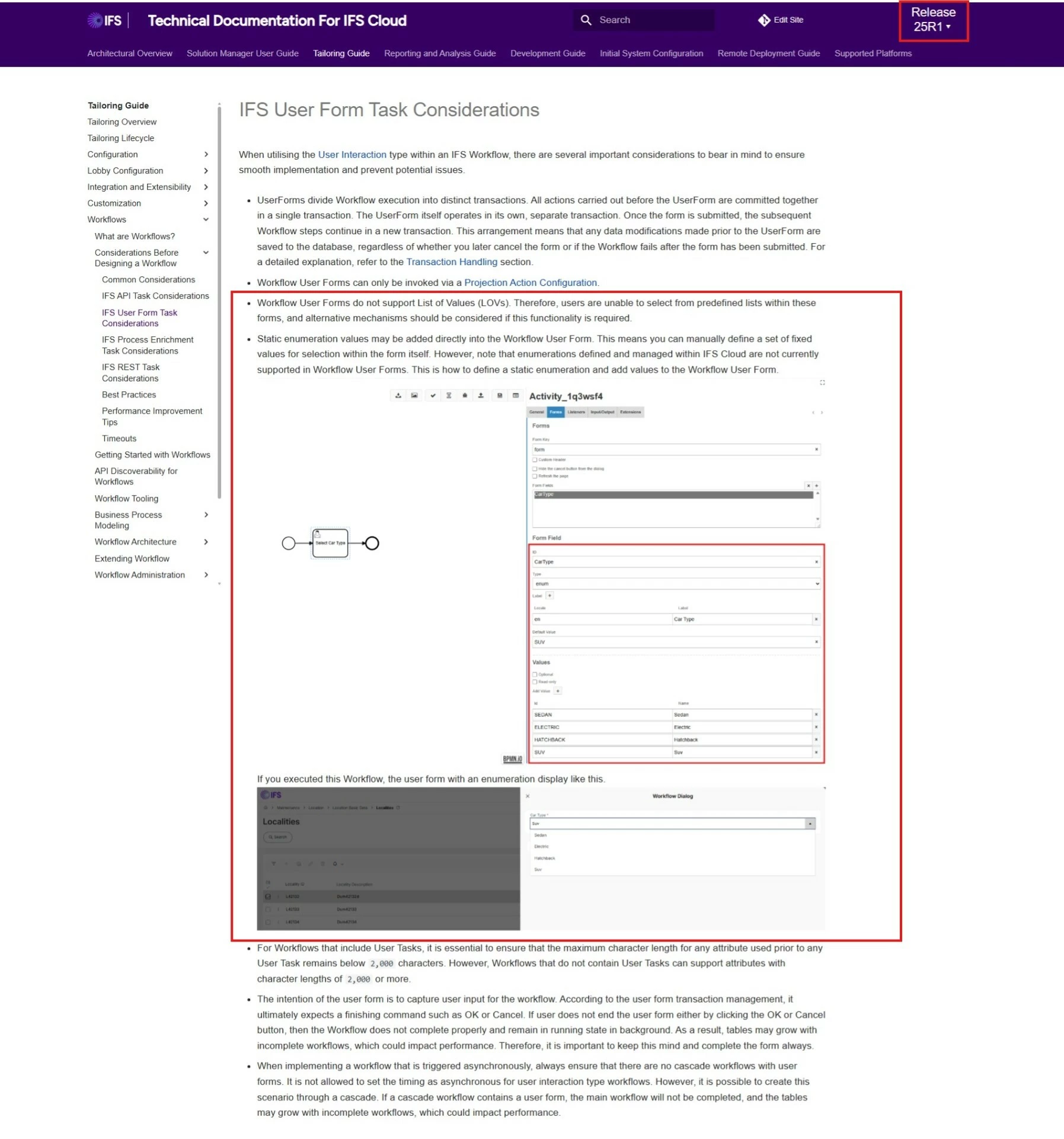Click the Tailoring Guide sidebar heading
The image size is (1064, 1139).
pyautogui.click(x=118, y=106)
